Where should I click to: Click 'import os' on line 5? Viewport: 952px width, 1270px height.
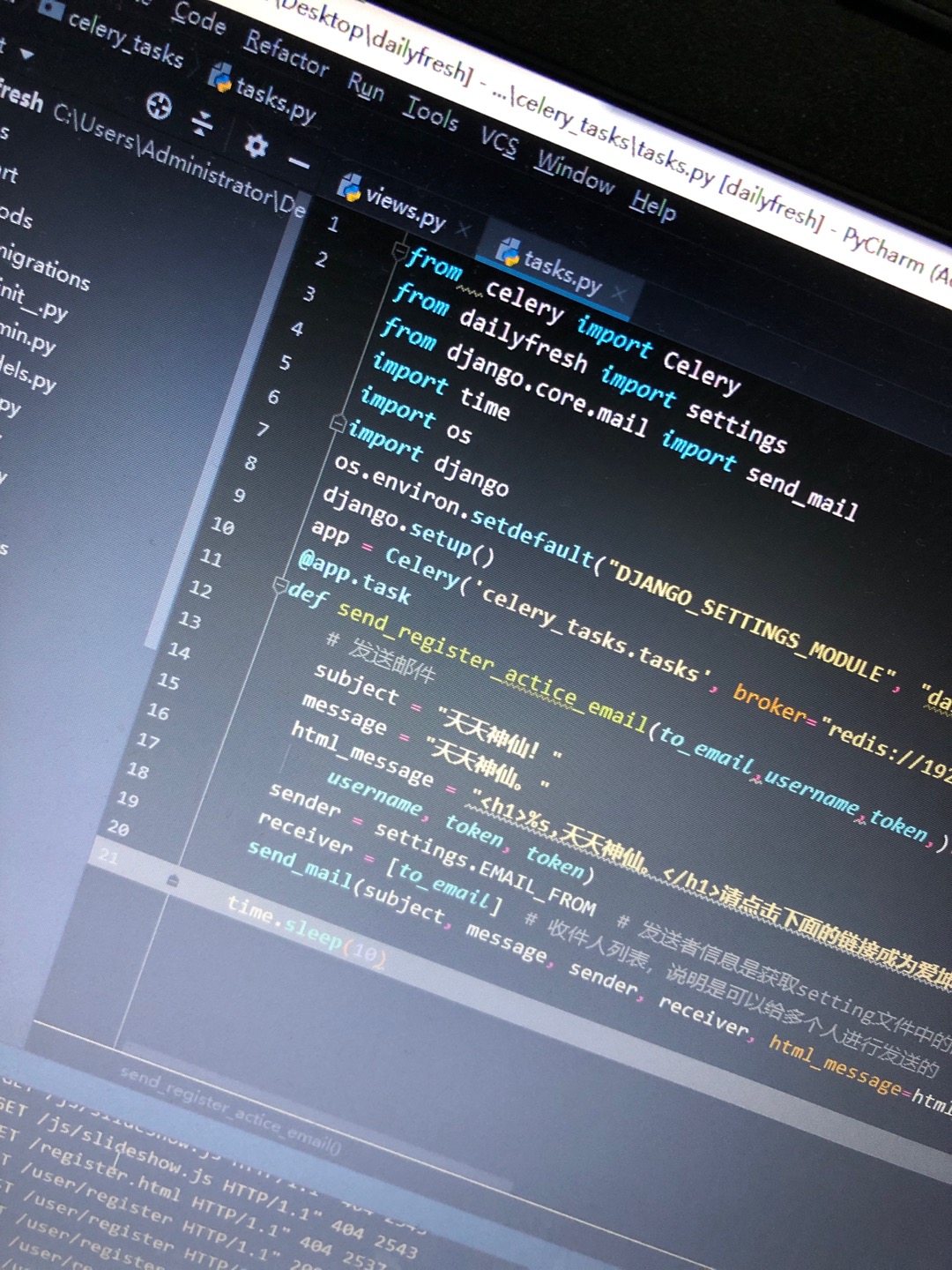[x=415, y=414]
